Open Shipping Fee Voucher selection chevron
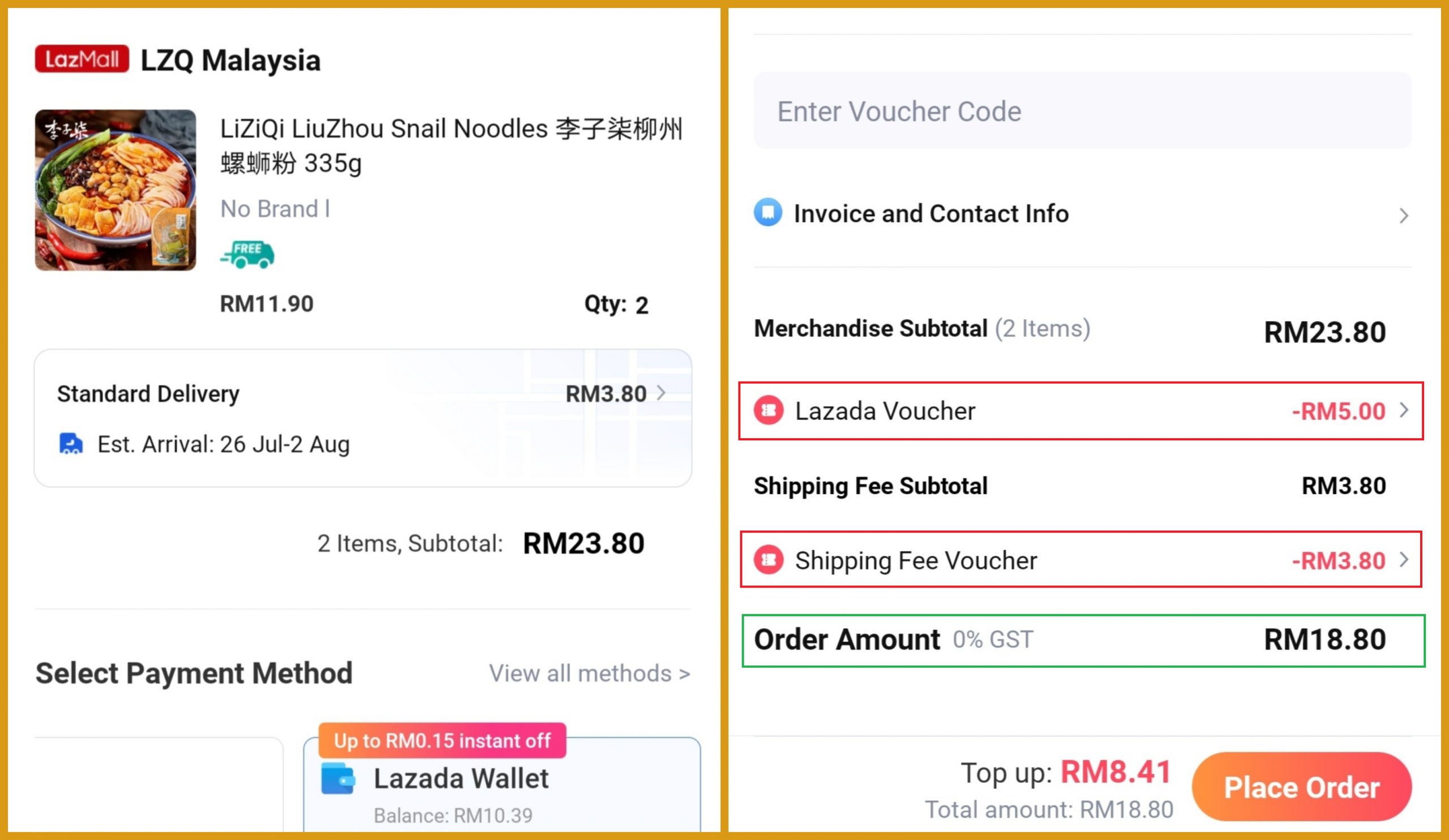 pos(1404,560)
